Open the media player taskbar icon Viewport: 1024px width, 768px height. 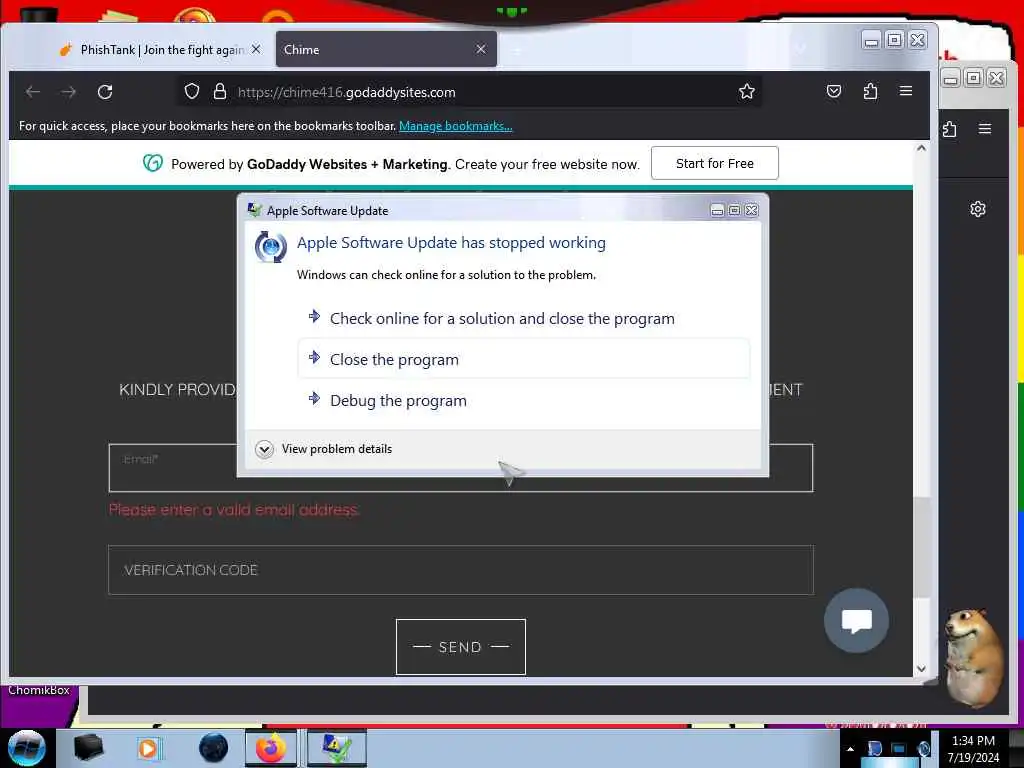148,748
